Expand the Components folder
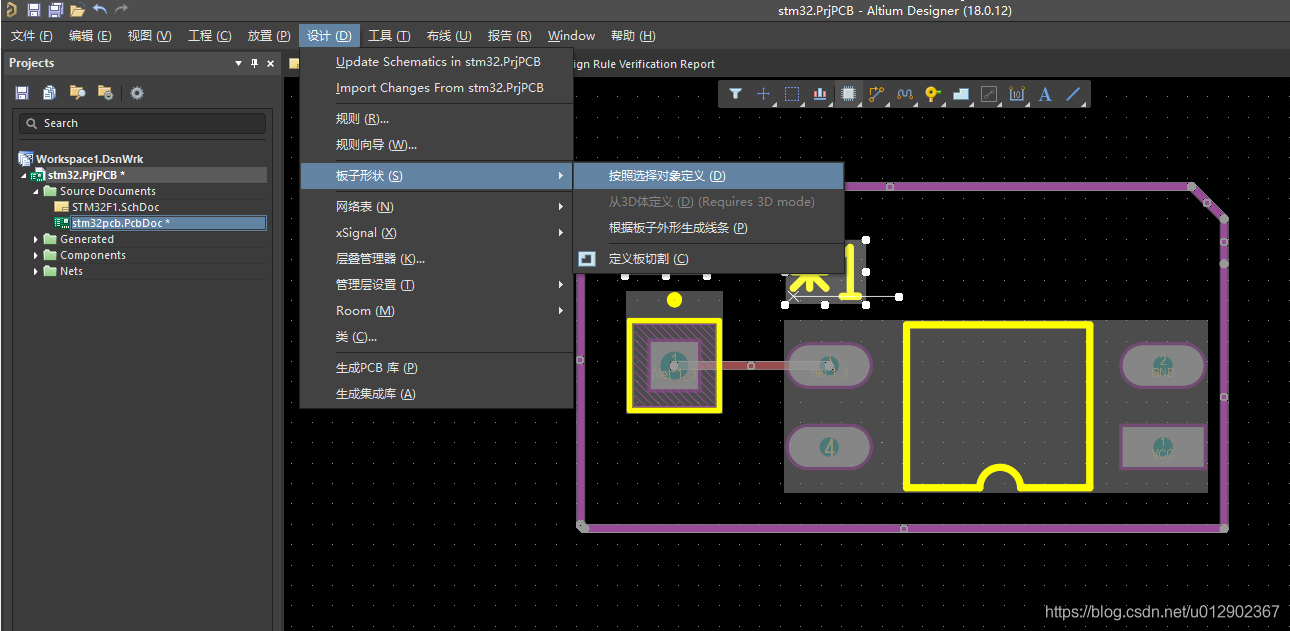Image resolution: width=1290 pixels, height=631 pixels. click(x=37, y=255)
